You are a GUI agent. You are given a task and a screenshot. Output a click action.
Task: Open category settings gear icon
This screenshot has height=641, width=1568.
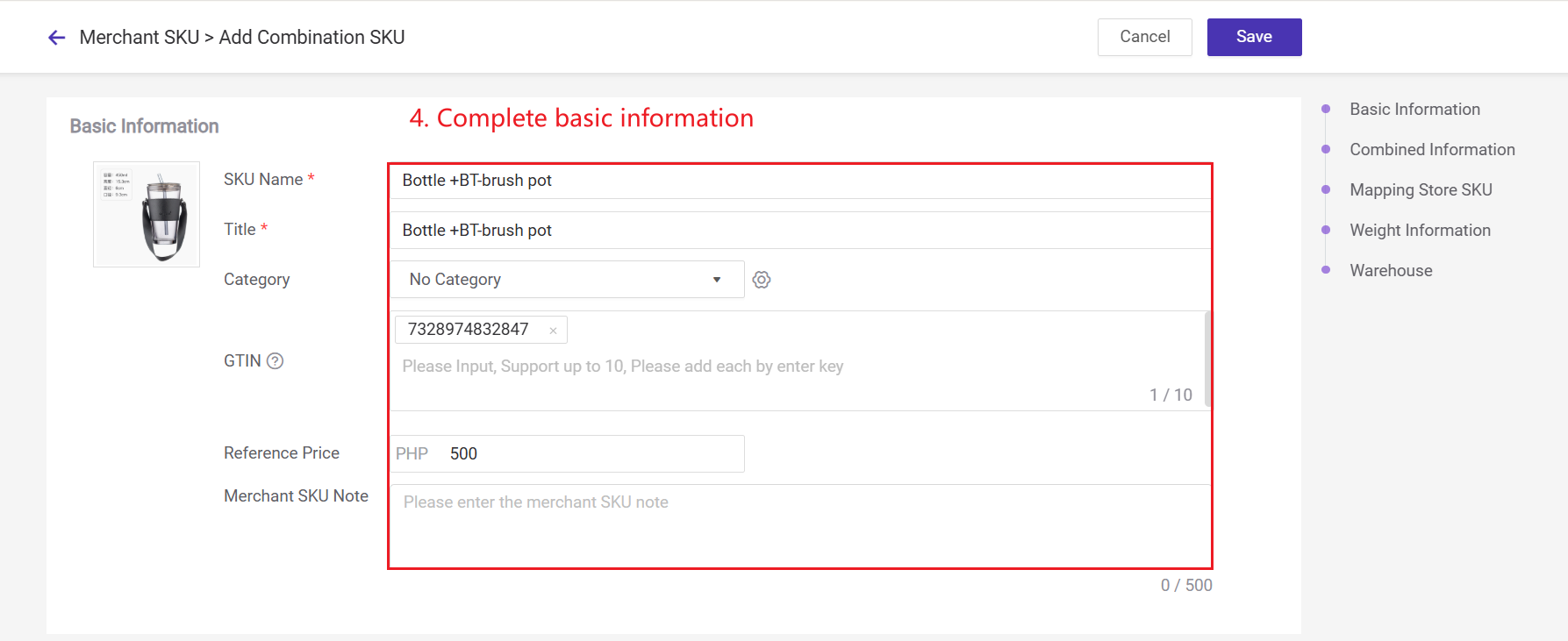coord(762,280)
